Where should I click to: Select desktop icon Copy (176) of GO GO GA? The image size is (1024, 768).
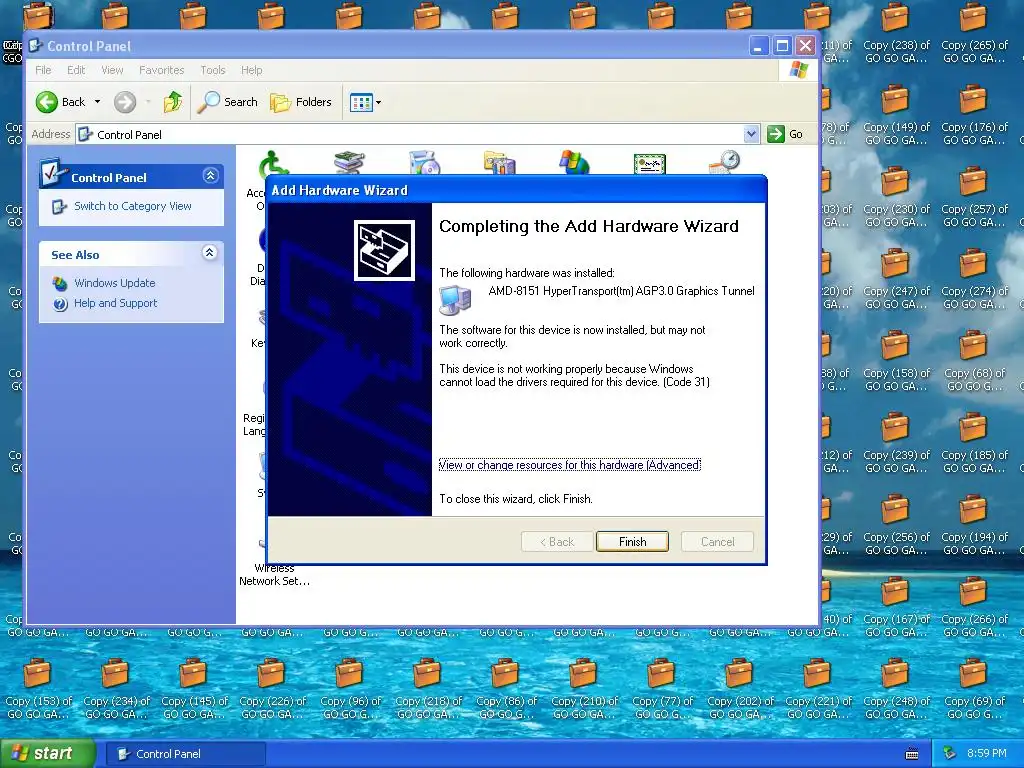point(974,115)
